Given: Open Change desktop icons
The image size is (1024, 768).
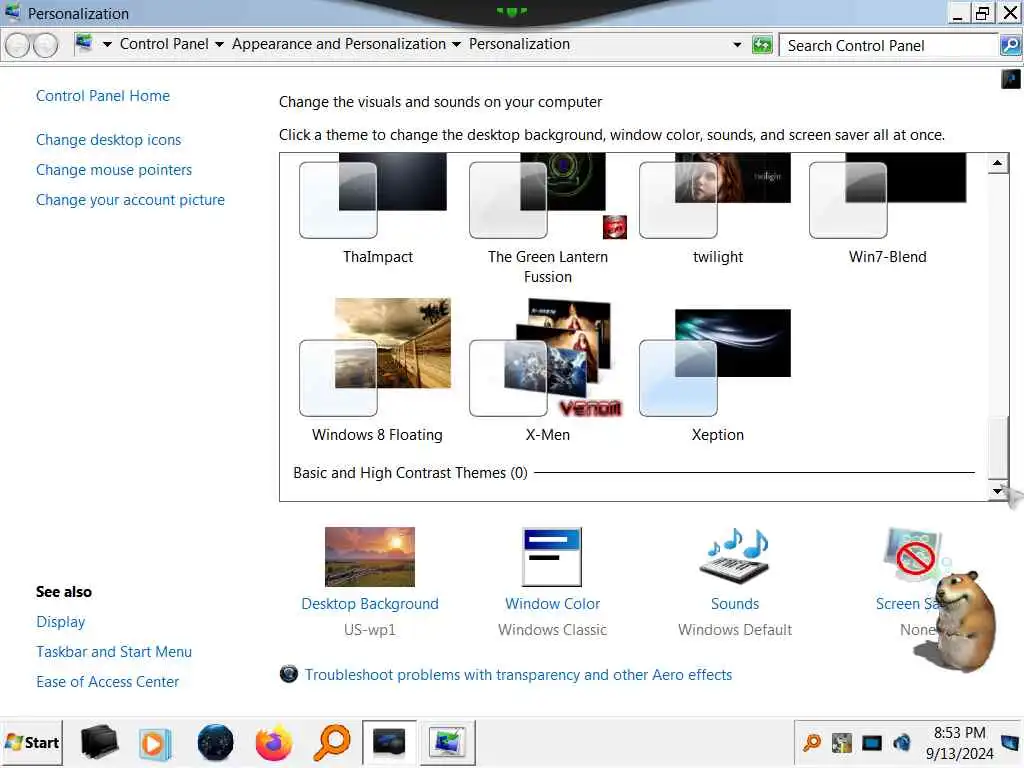Looking at the screenshot, I should click(x=108, y=140).
